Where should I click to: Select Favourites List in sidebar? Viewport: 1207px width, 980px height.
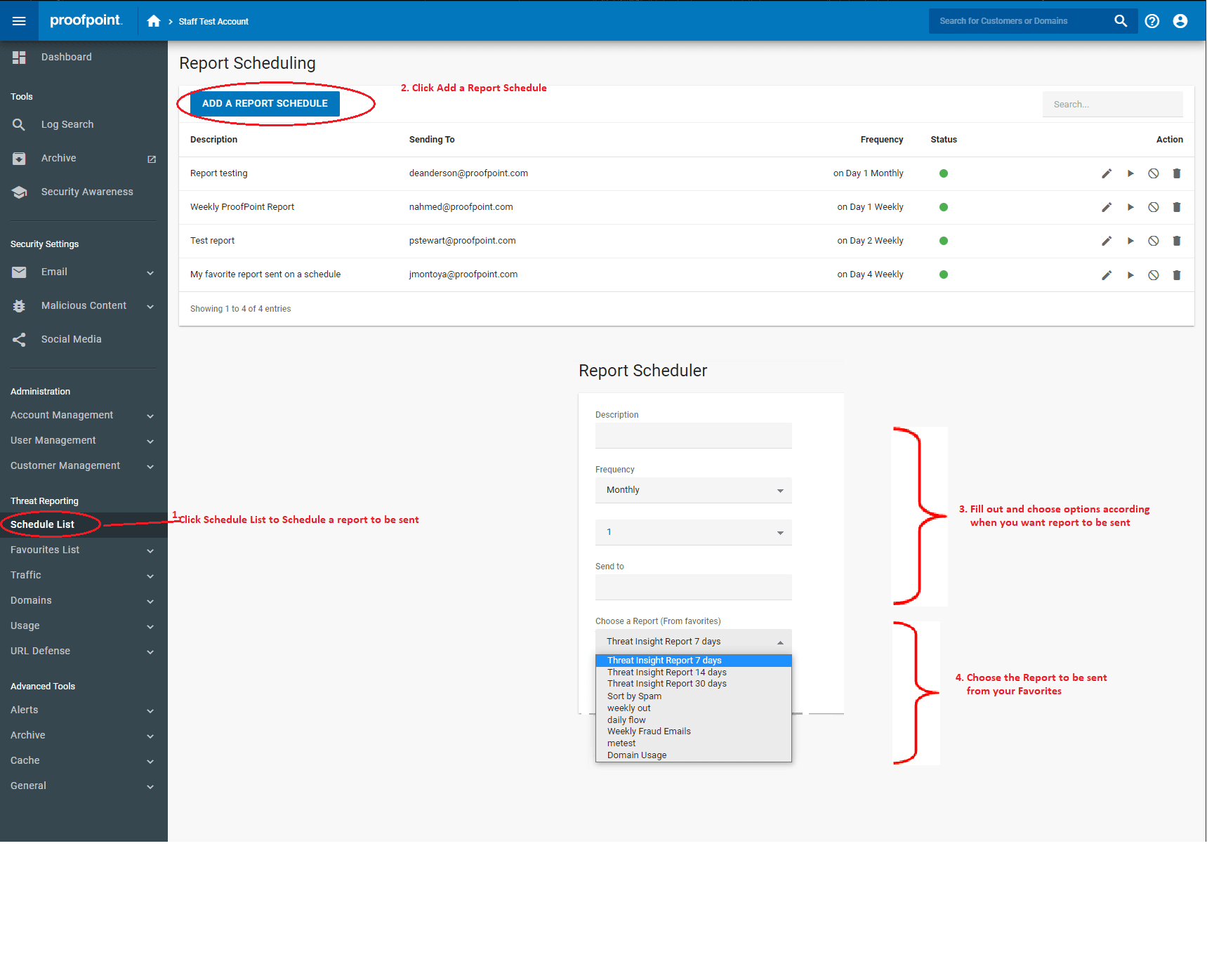tap(45, 550)
